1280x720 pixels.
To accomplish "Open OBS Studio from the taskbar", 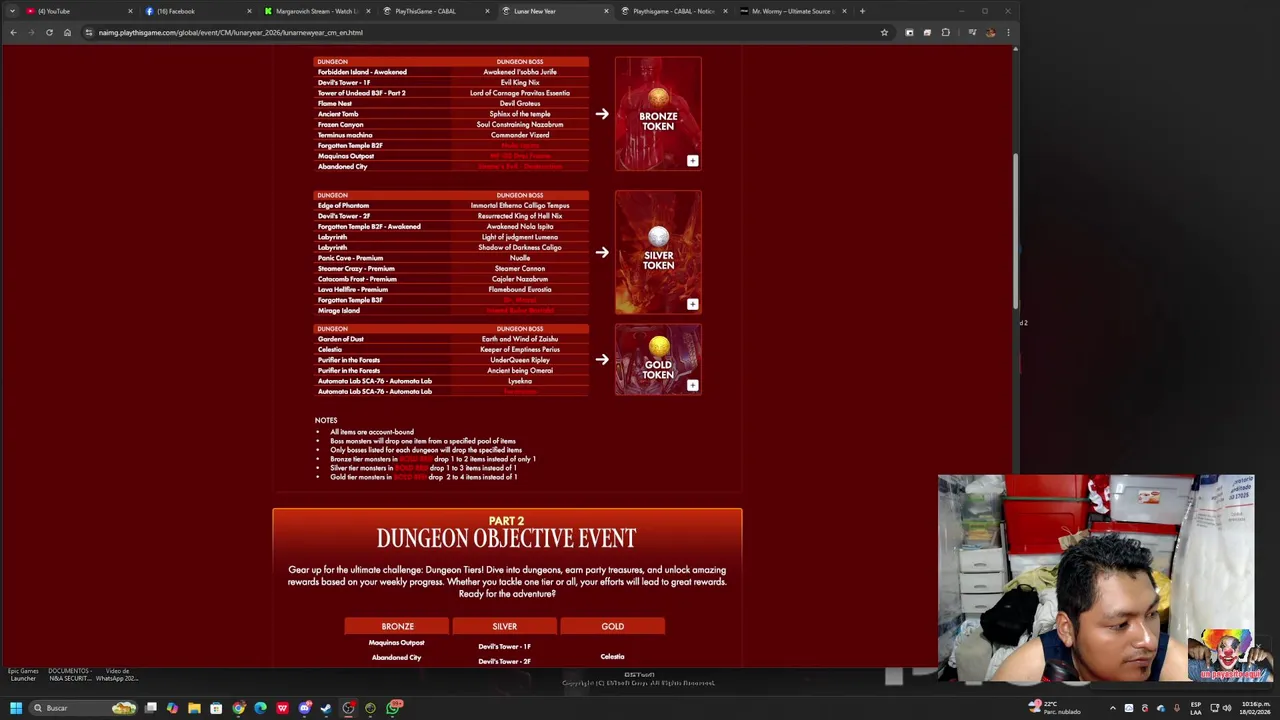I will click(x=348, y=708).
